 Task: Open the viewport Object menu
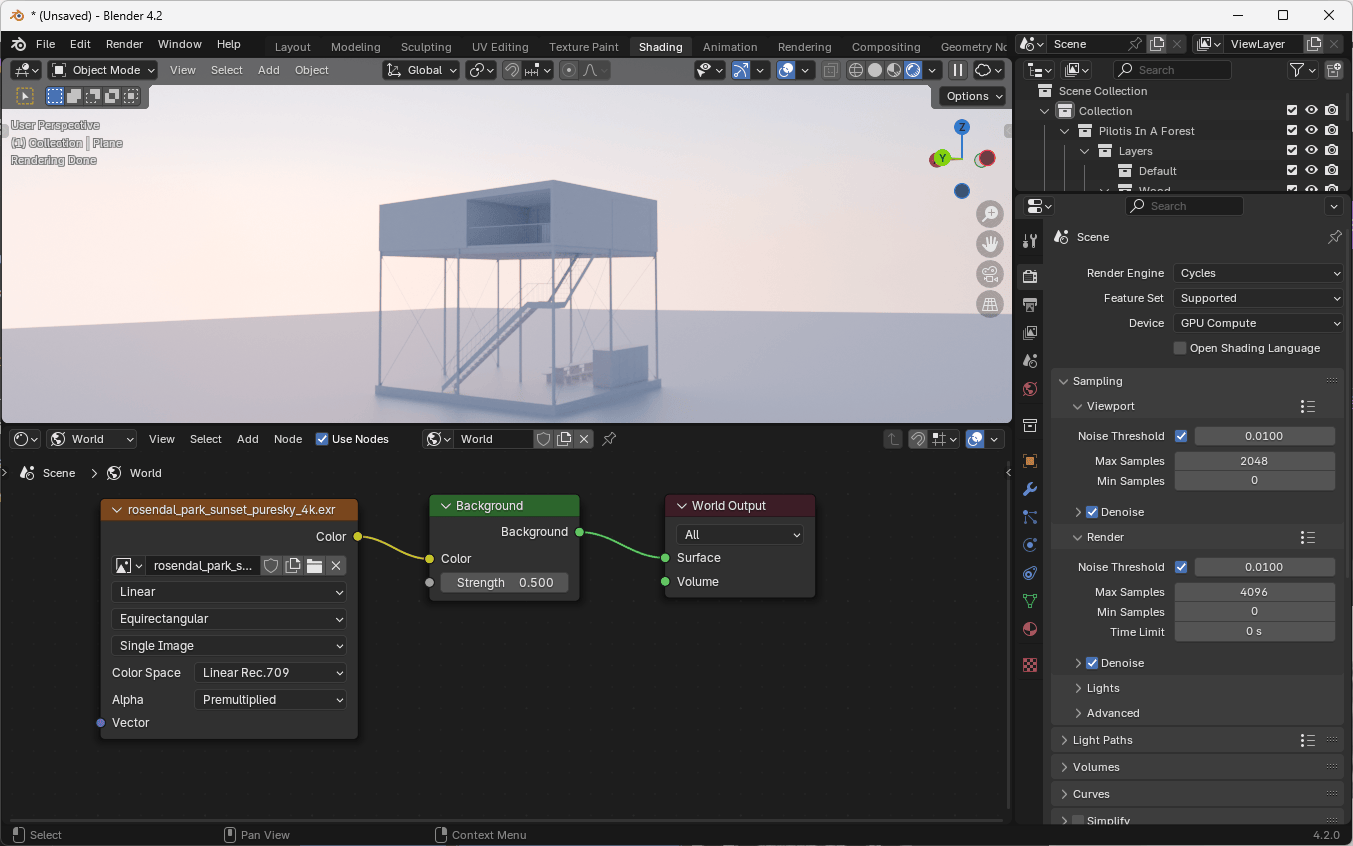click(312, 70)
